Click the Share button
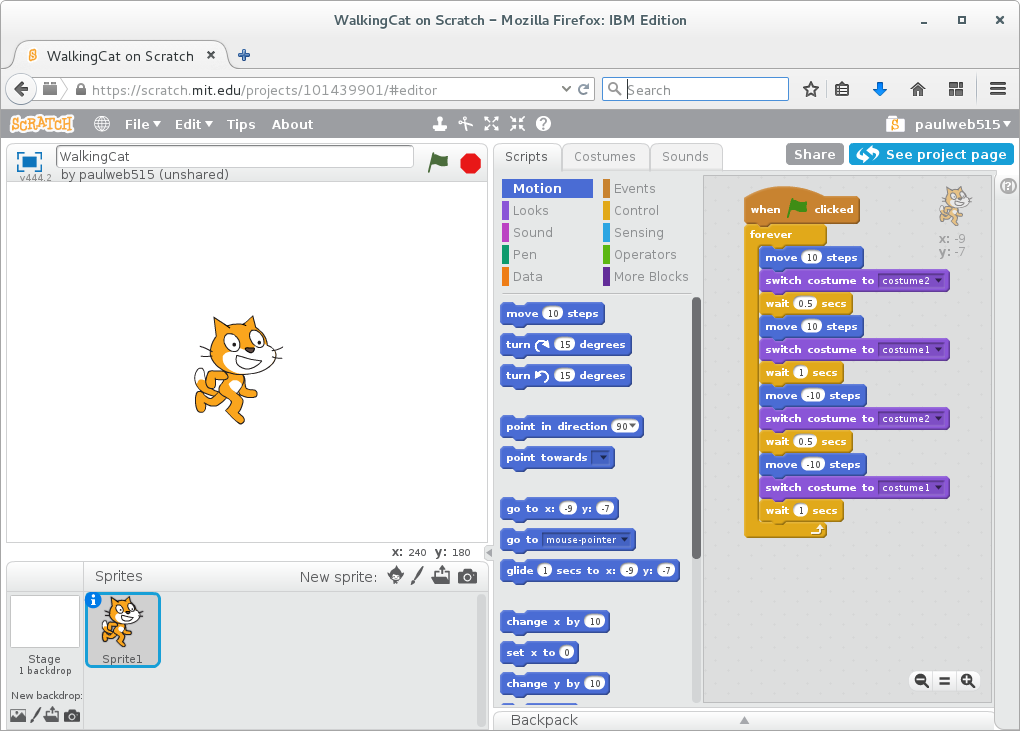This screenshot has width=1020, height=731. 814,154
